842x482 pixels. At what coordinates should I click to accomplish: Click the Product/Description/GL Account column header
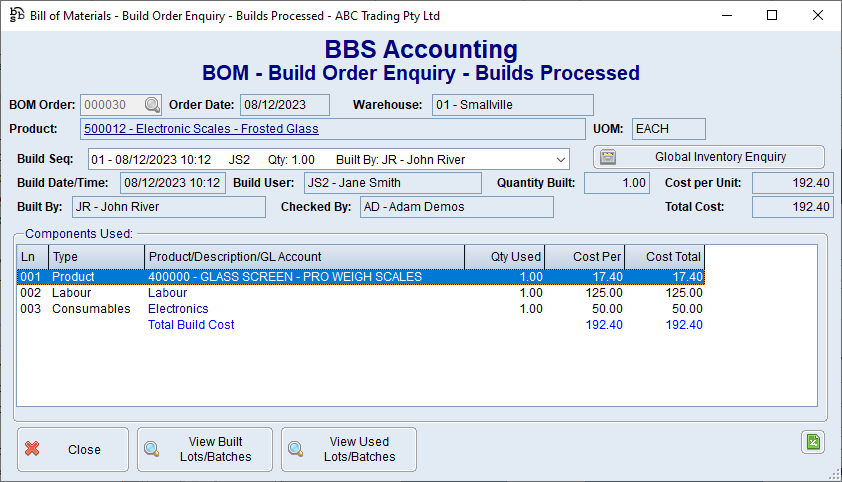(304, 257)
